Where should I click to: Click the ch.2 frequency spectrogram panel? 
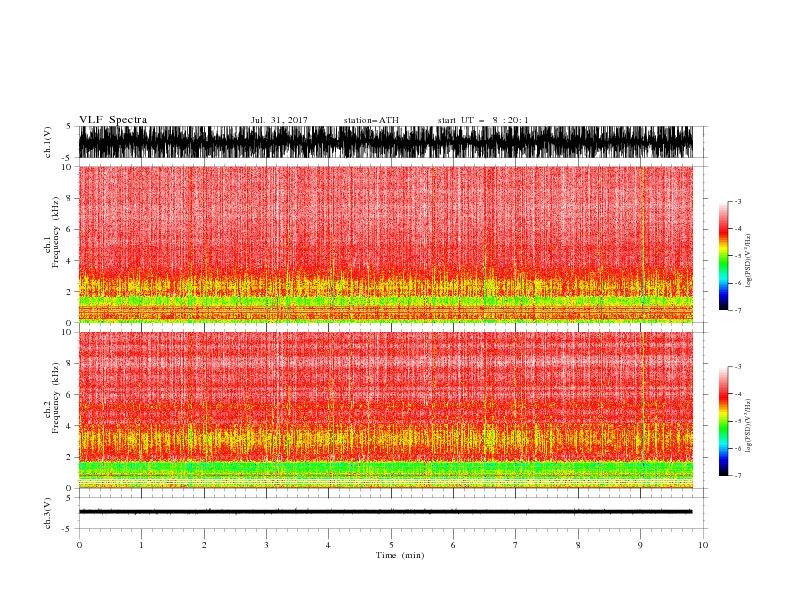tap(386, 410)
